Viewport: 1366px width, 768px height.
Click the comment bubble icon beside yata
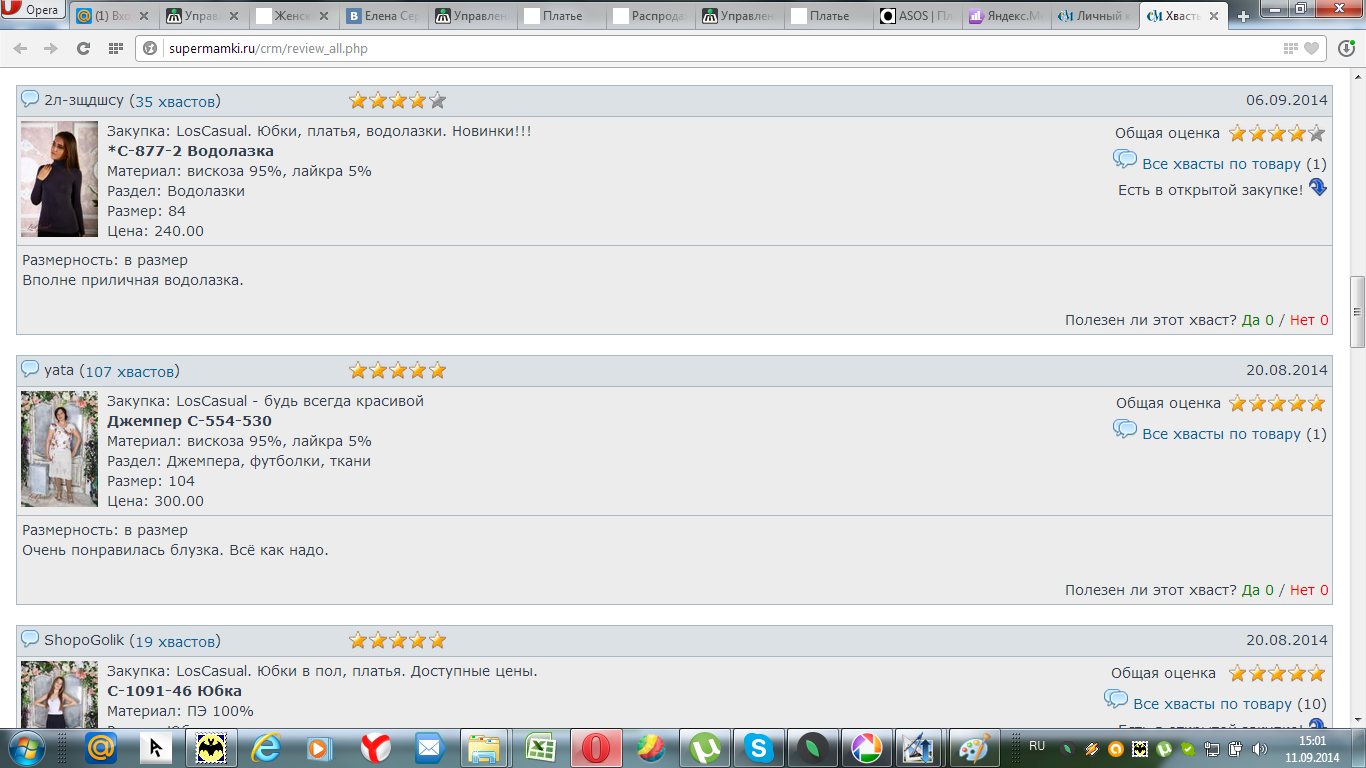point(30,369)
